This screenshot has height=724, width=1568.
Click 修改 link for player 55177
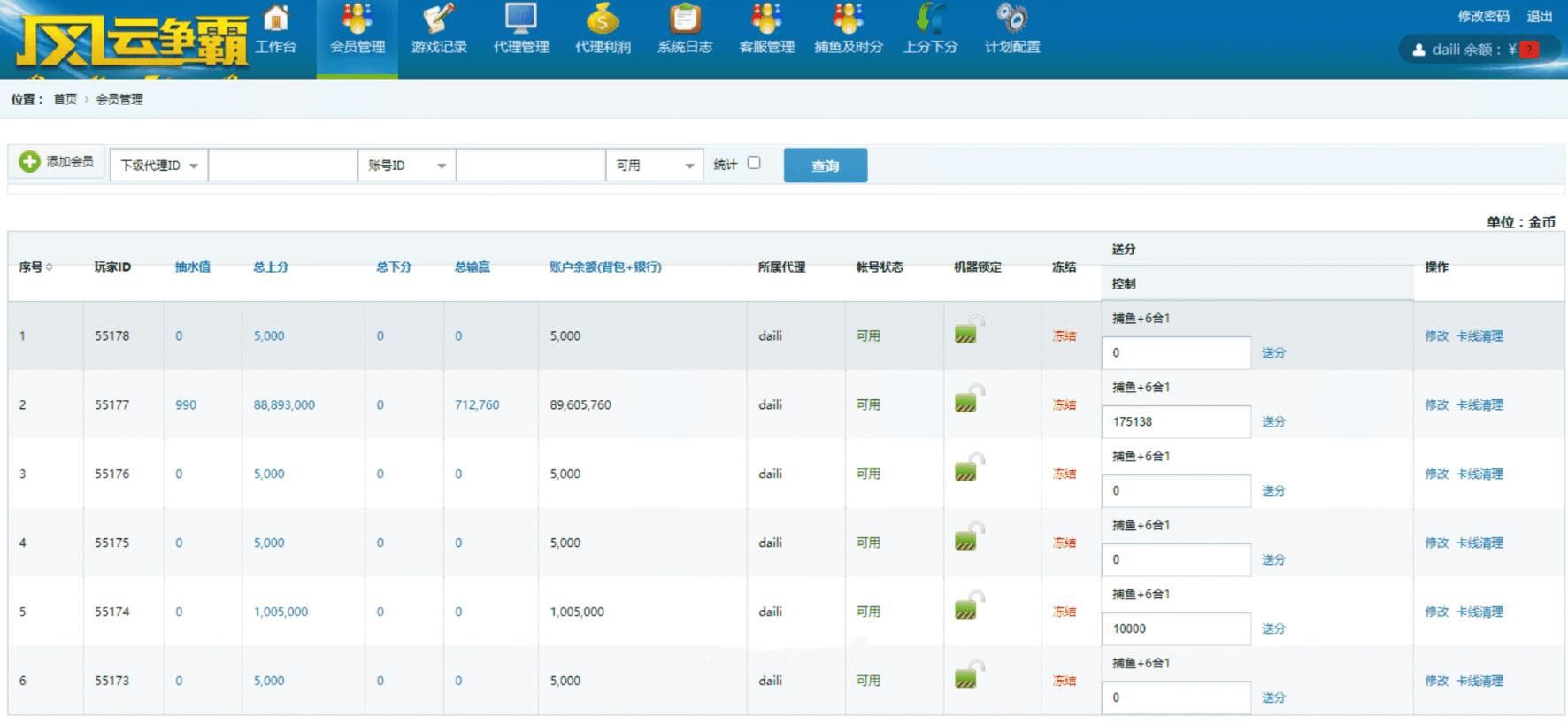coord(1436,405)
